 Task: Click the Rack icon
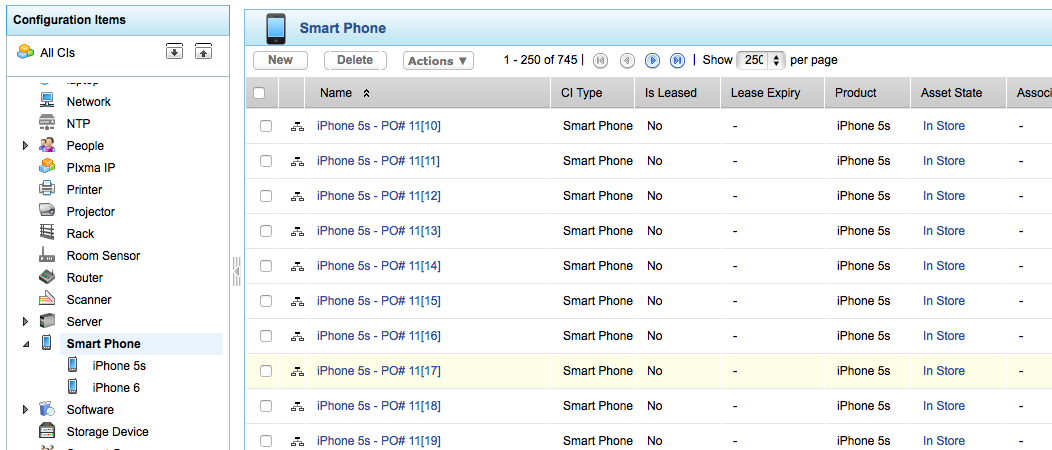tap(46, 233)
